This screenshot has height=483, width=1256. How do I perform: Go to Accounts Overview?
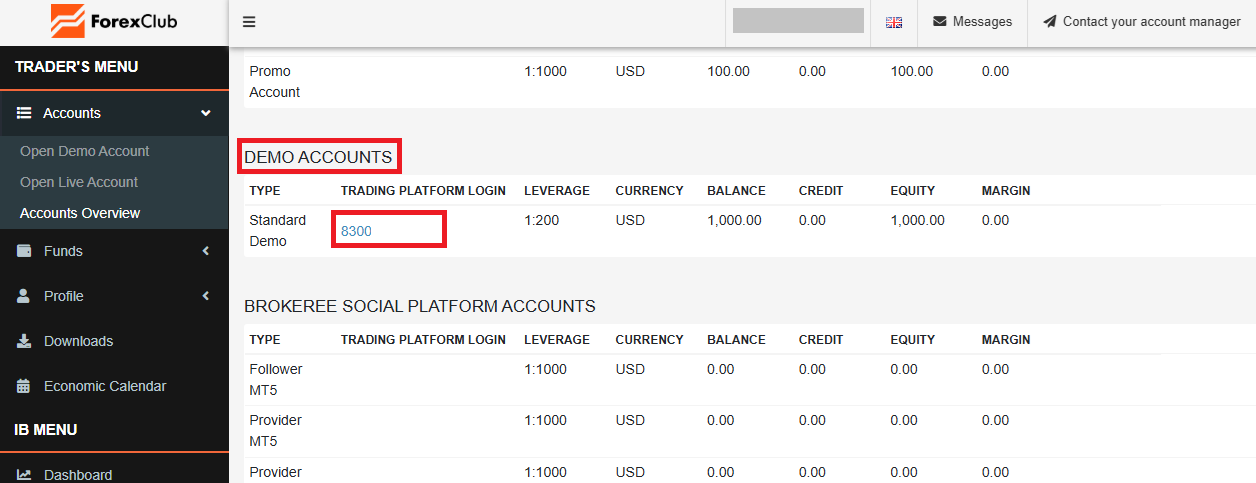(80, 213)
